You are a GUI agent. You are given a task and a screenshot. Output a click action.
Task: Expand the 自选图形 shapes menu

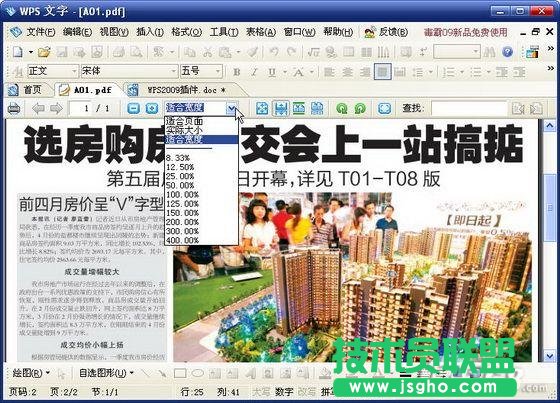106,373
